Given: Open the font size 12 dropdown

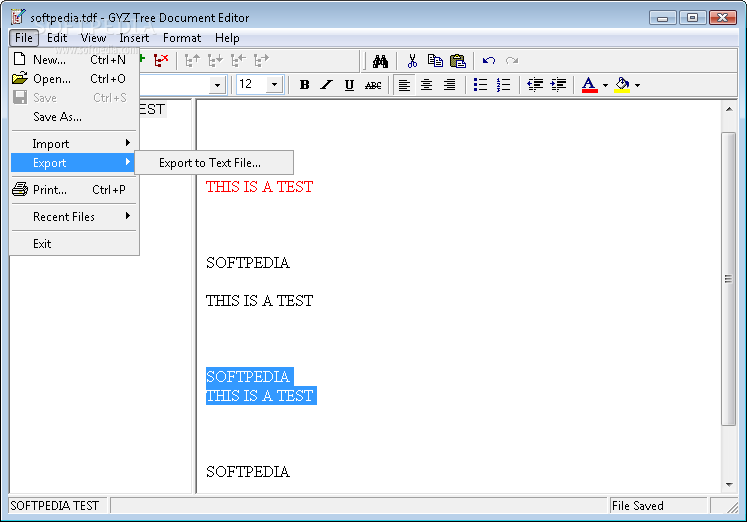Looking at the screenshot, I should [274, 85].
